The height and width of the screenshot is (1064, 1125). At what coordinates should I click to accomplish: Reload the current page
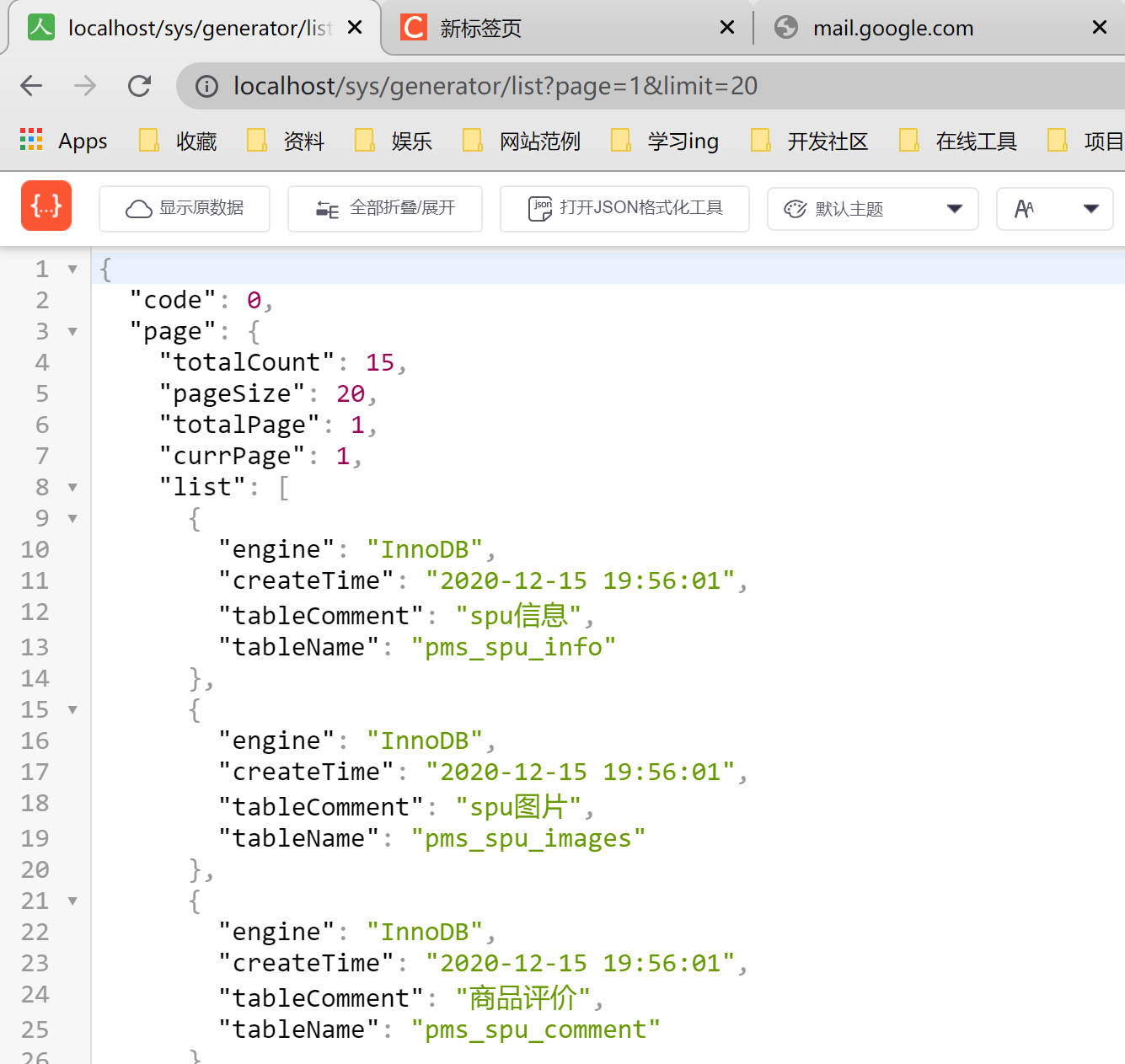click(139, 85)
